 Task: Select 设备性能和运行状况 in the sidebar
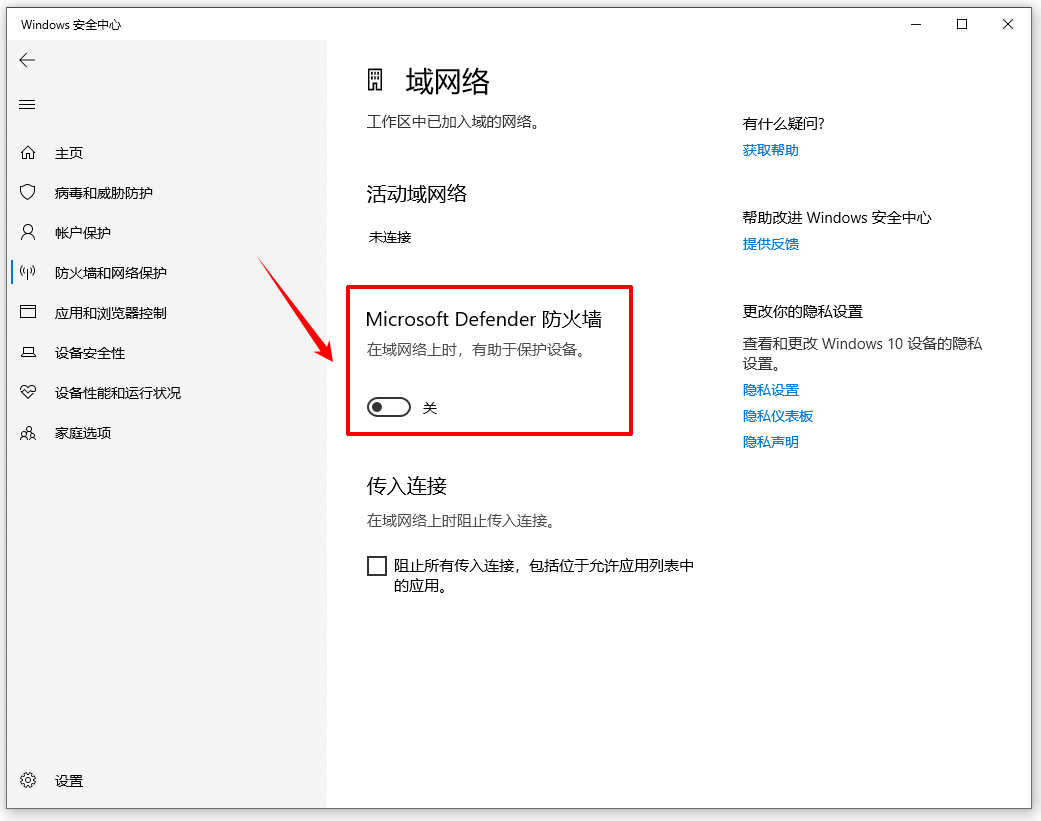(x=118, y=393)
